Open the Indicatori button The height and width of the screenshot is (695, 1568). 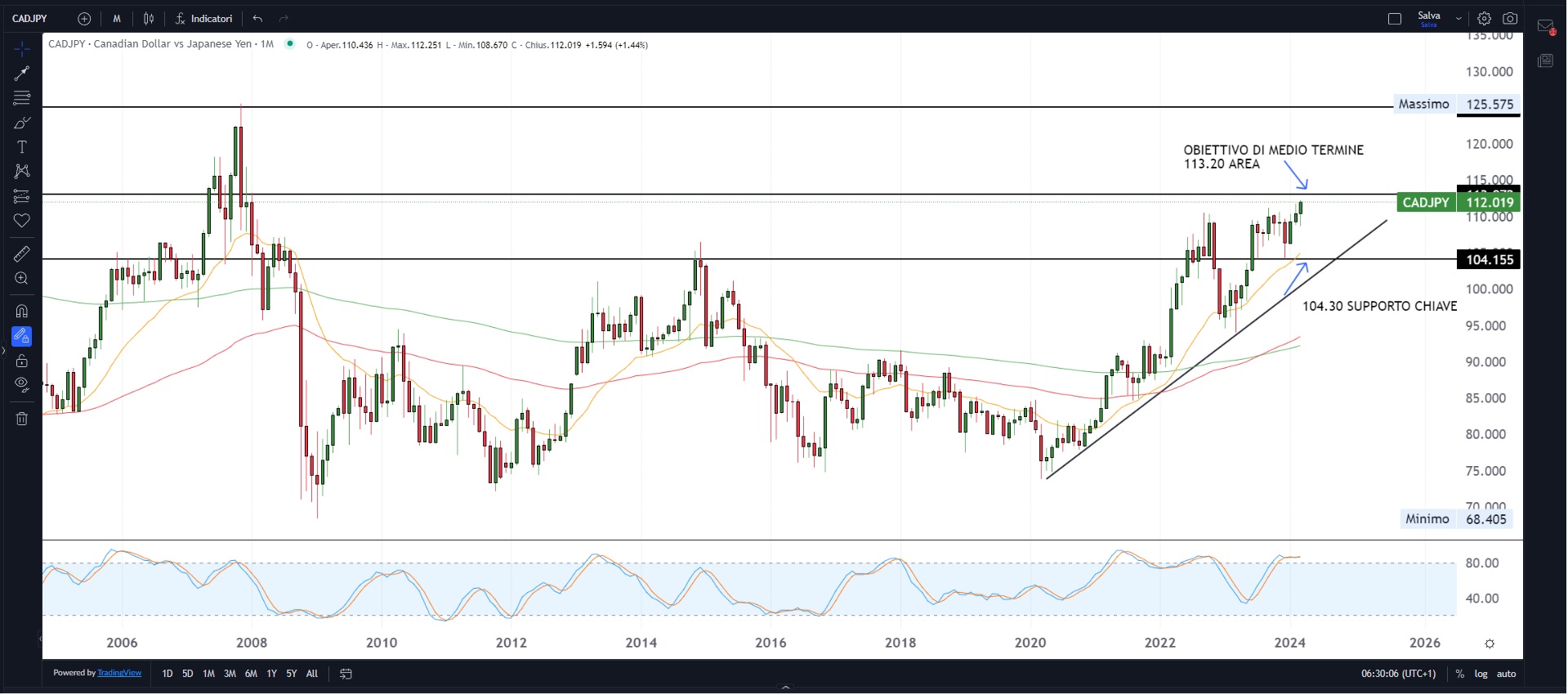(x=204, y=19)
